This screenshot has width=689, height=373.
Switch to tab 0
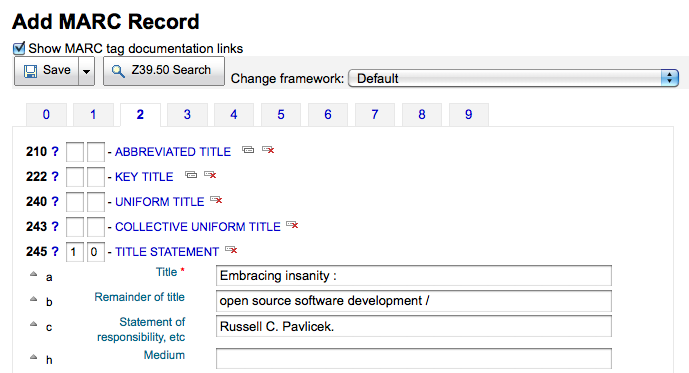pos(46,115)
